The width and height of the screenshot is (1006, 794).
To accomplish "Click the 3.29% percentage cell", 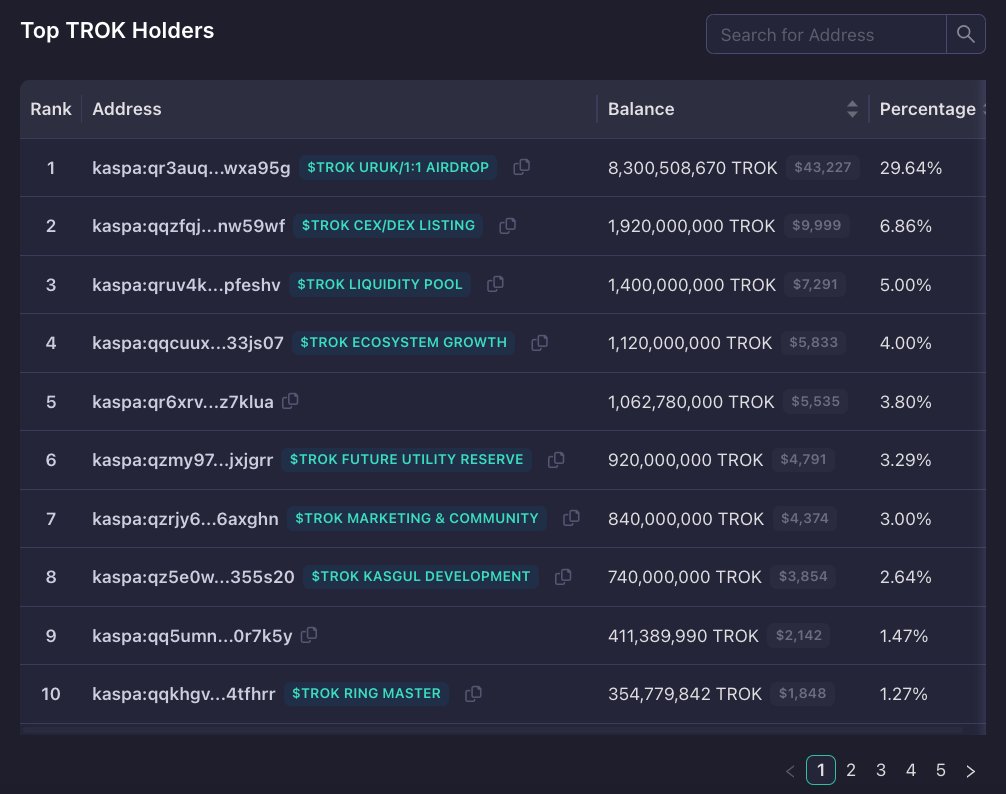I will click(905, 460).
